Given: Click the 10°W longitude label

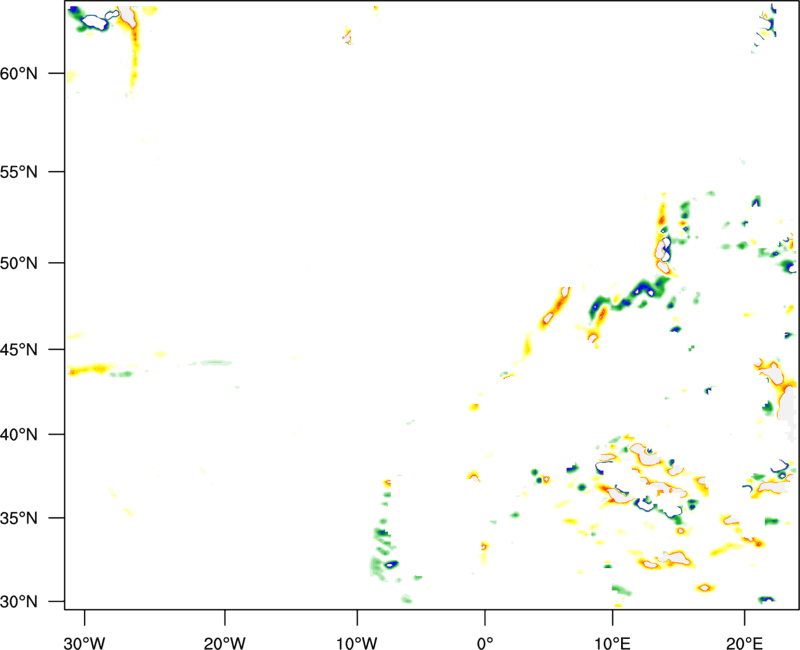Looking at the screenshot, I should (357, 643).
